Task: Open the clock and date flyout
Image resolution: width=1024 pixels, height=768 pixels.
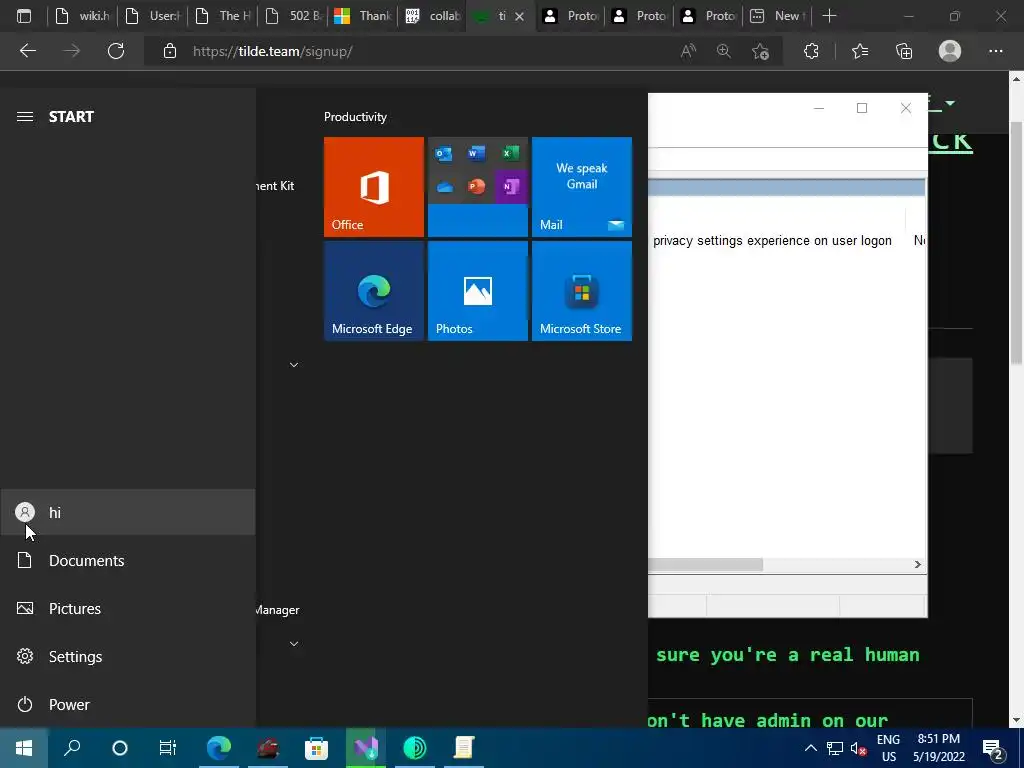Action: 938,748
